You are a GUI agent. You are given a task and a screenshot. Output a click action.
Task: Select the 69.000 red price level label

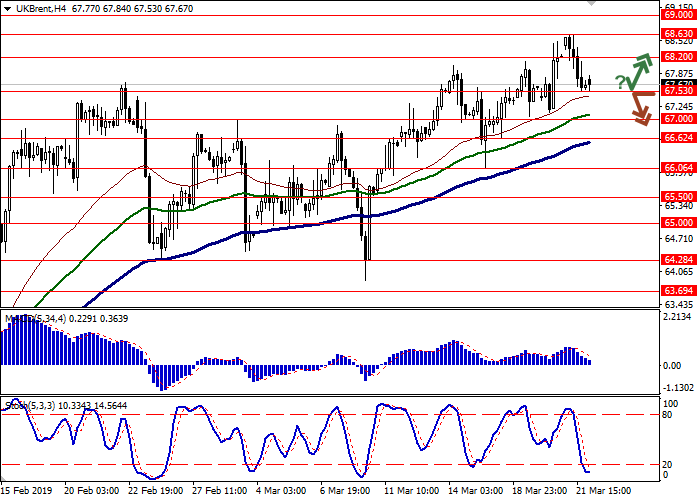point(677,14)
